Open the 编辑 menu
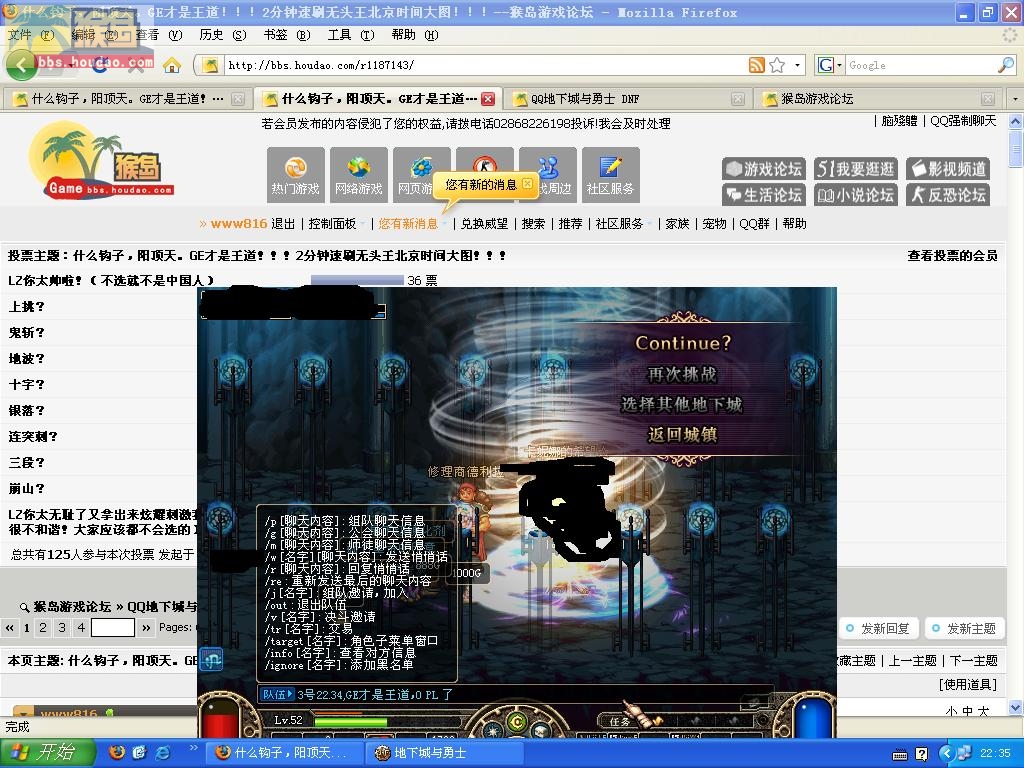 94,35
